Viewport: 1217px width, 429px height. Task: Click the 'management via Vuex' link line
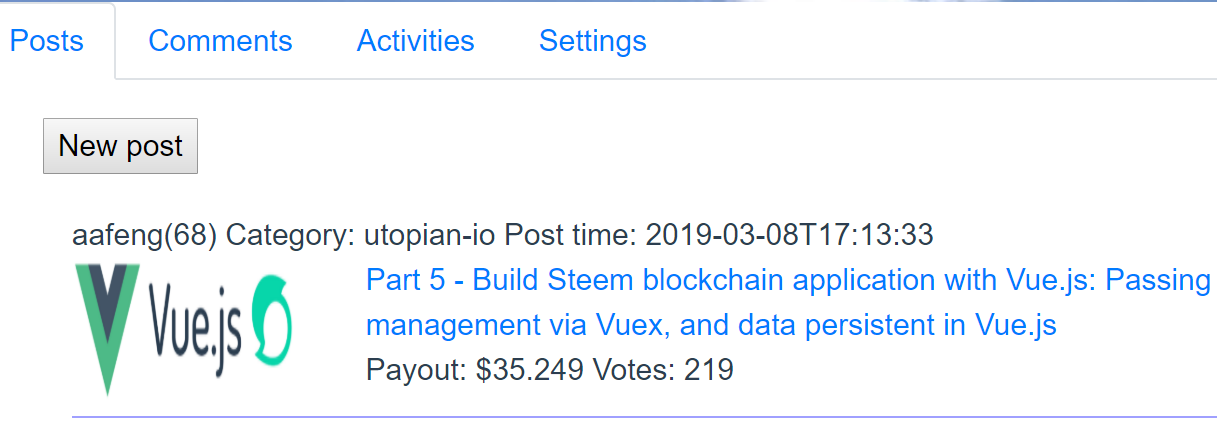[x=711, y=325]
